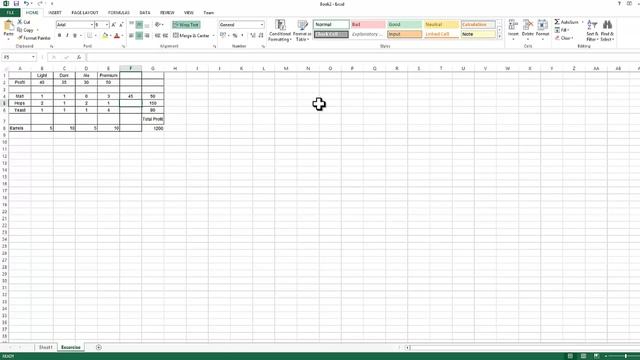640x360 pixels.
Task: Click the Delete cells icon
Action: coord(528,25)
